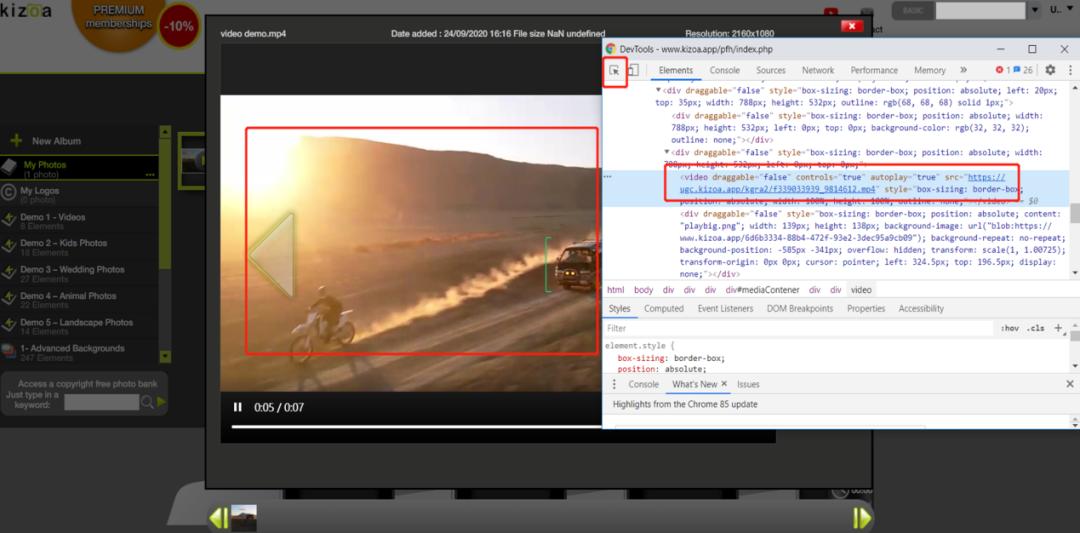The height and width of the screenshot is (533, 1080).
Task: Toggle the :hov element state panel
Action: (1009, 328)
